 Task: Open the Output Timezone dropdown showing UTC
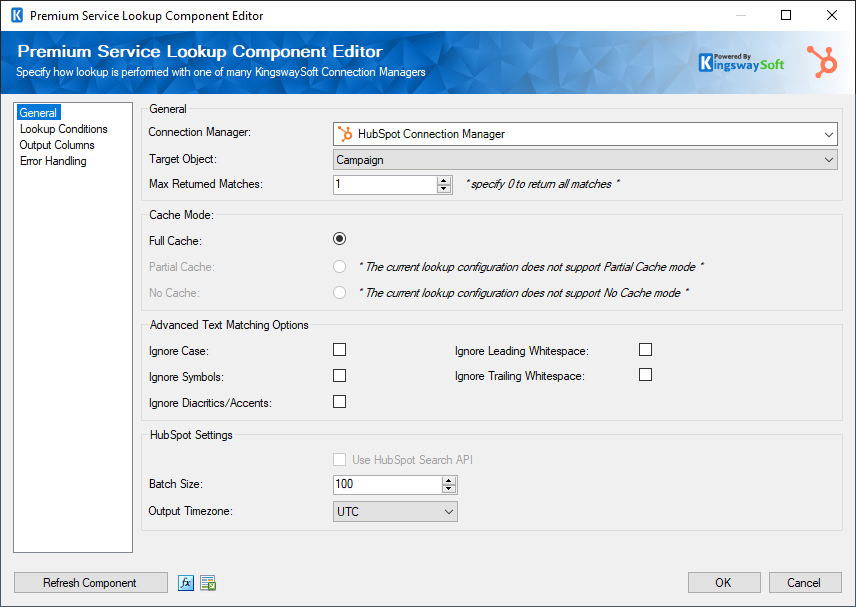(x=395, y=511)
